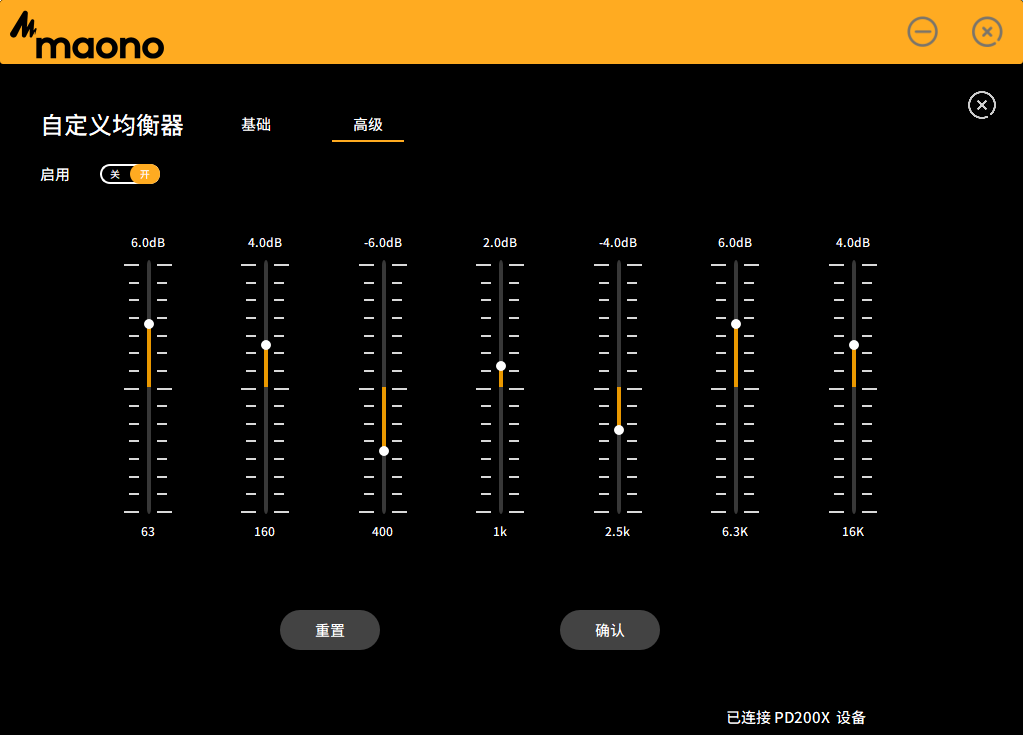The width and height of the screenshot is (1023, 735).
Task: Click the -4.0dB value above 2.5k band
Action: (x=618, y=243)
